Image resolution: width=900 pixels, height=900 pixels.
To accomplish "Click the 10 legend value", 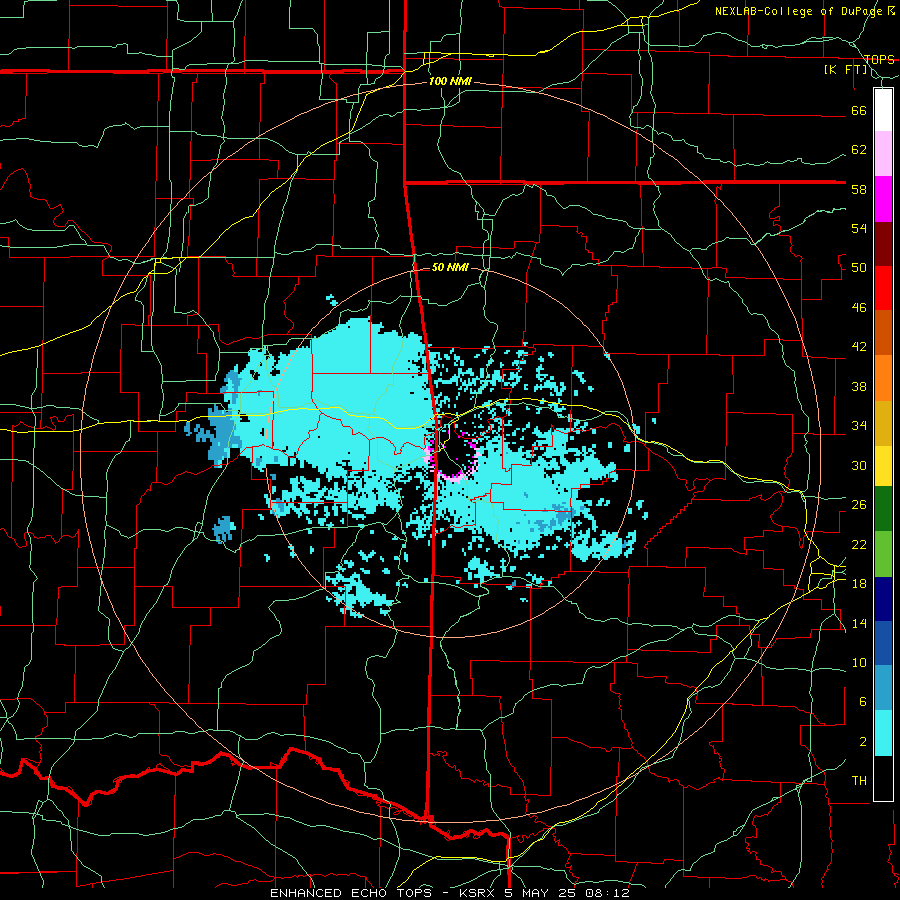I will click(859, 663).
